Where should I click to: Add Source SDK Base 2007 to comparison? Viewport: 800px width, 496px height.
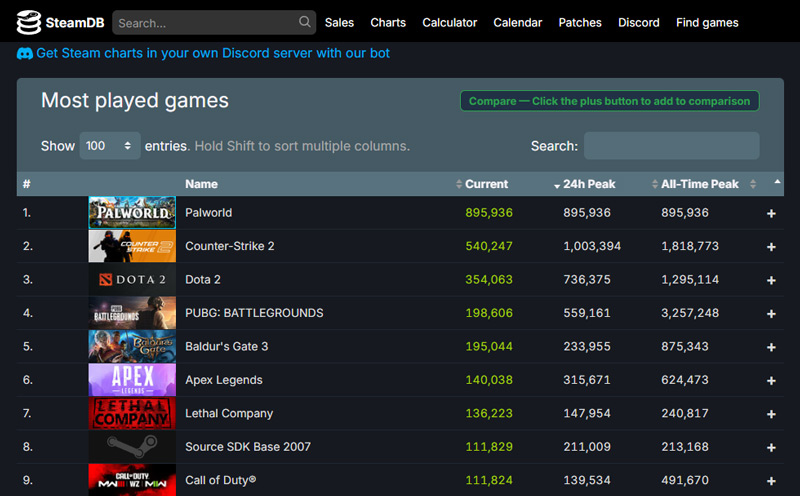click(771, 448)
